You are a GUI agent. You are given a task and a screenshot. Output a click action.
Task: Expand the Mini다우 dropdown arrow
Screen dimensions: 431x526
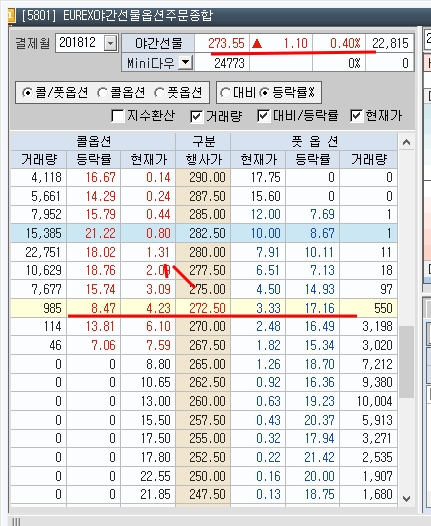[x=185, y=62]
